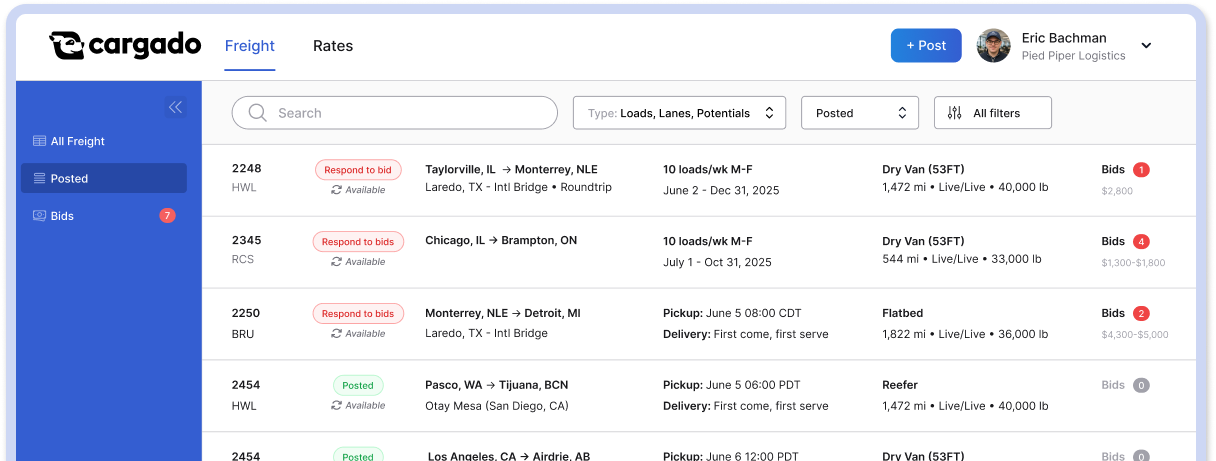The image size is (1216, 461).
Task: Click the + Post button
Action: [926, 45]
